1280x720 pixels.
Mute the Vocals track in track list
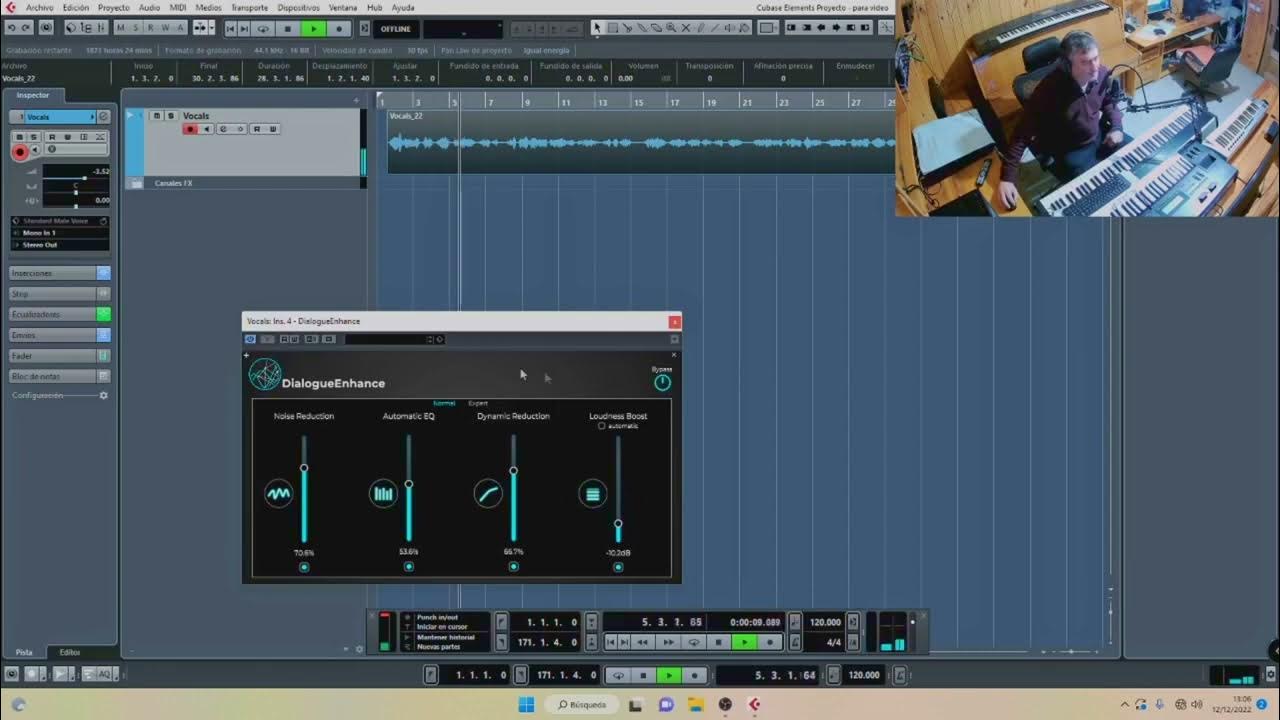click(158, 116)
